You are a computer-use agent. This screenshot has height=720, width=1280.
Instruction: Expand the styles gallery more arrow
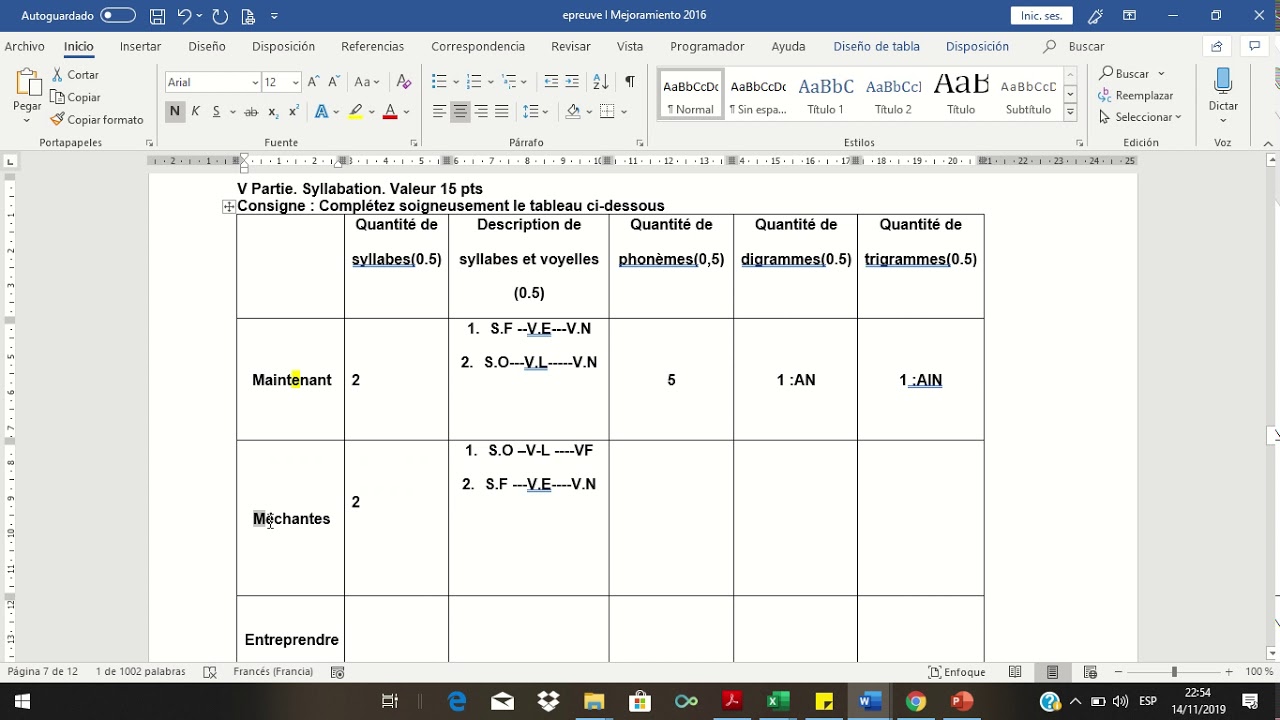(x=1070, y=113)
